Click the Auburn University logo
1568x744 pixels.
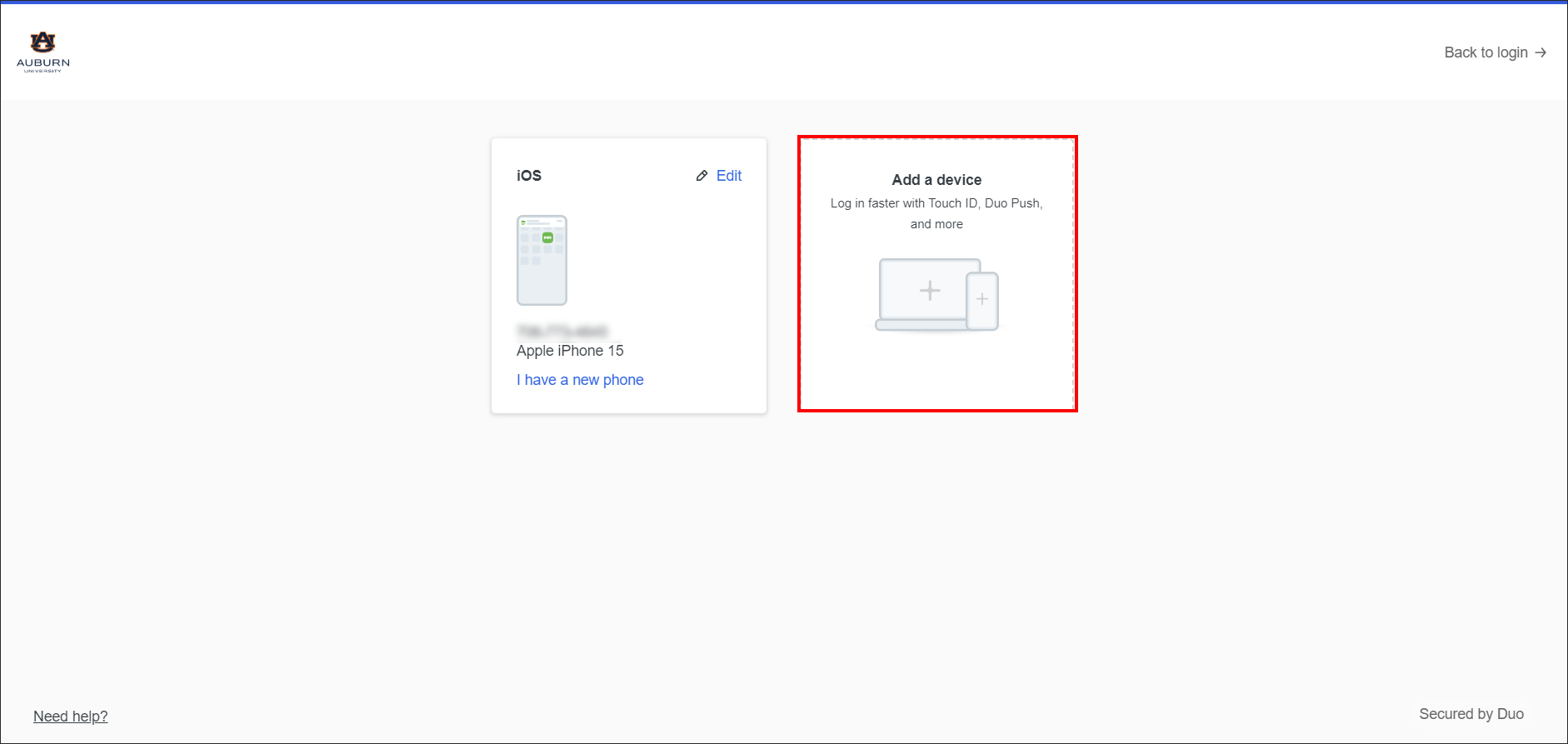click(43, 52)
